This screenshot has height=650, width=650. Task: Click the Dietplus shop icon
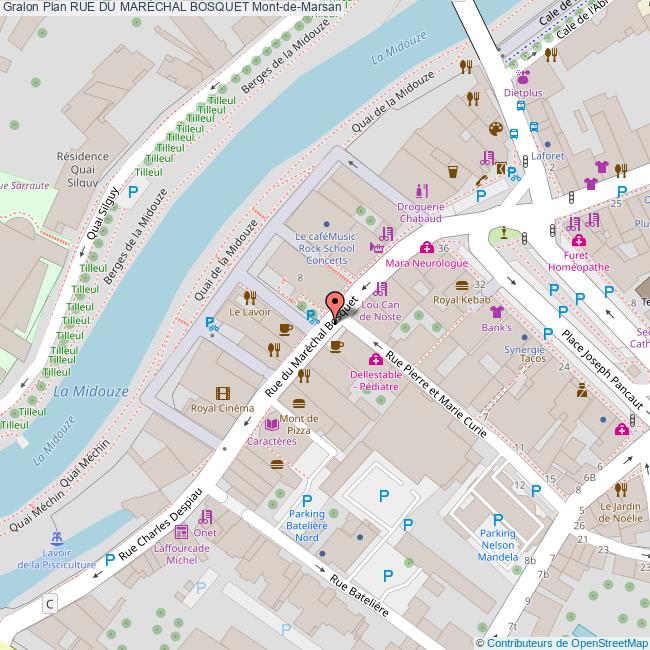coord(523,77)
